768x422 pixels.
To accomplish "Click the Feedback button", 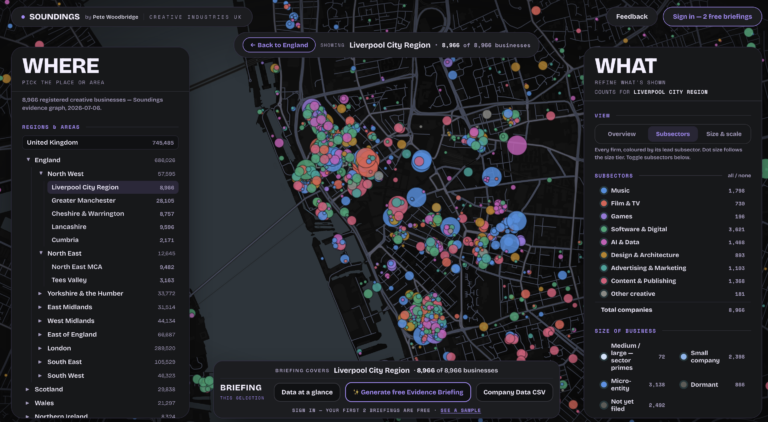I will (632, 17).
